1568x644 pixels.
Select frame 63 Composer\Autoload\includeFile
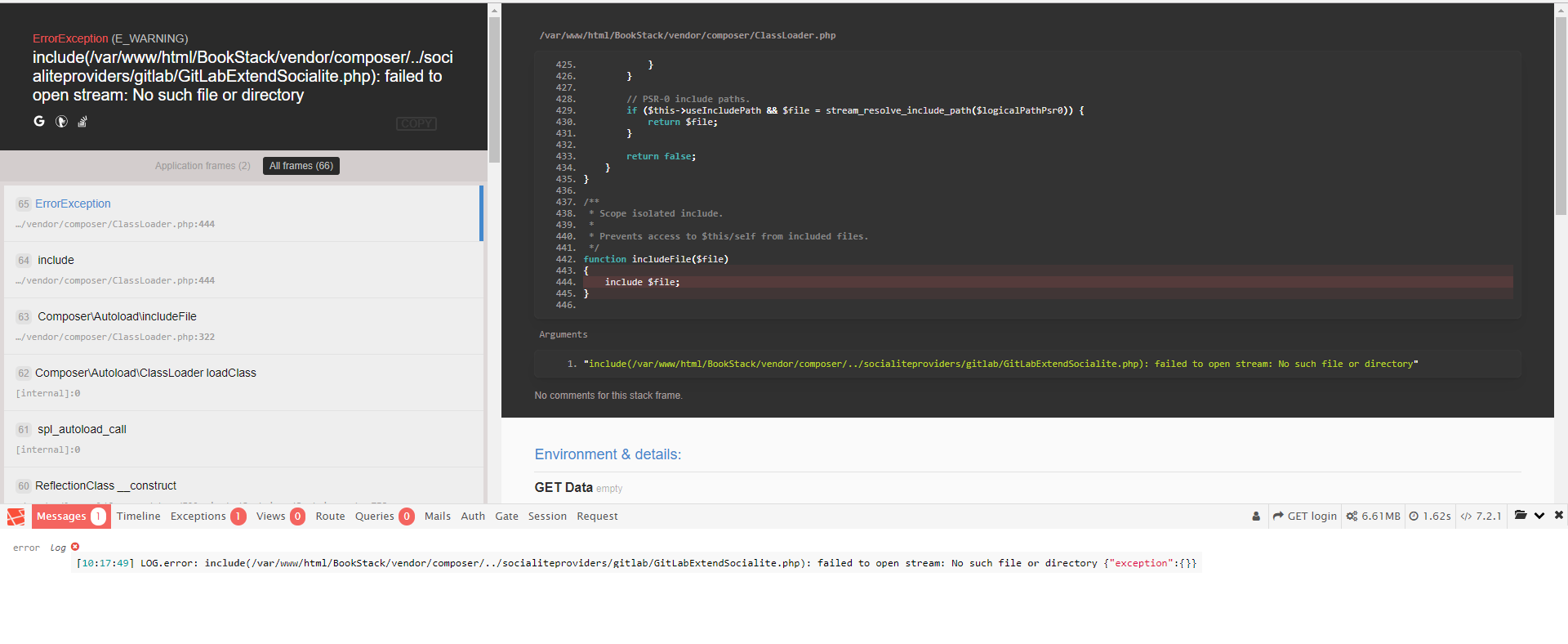tap(242, 326)
